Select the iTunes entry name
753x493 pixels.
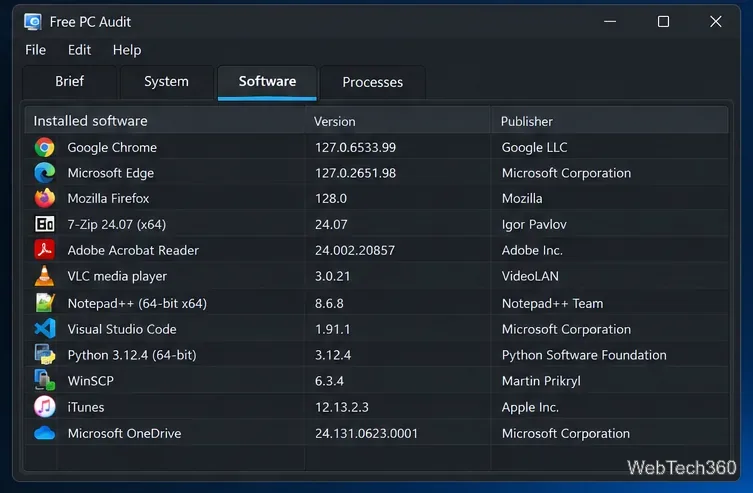86,407
